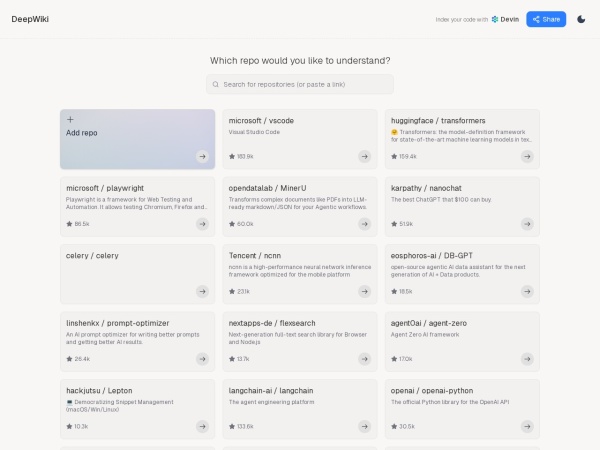The height and width of the screenshot is (450, 600).
Task: Toggle dark mode with the moon icon
Action: coord(581,19)
